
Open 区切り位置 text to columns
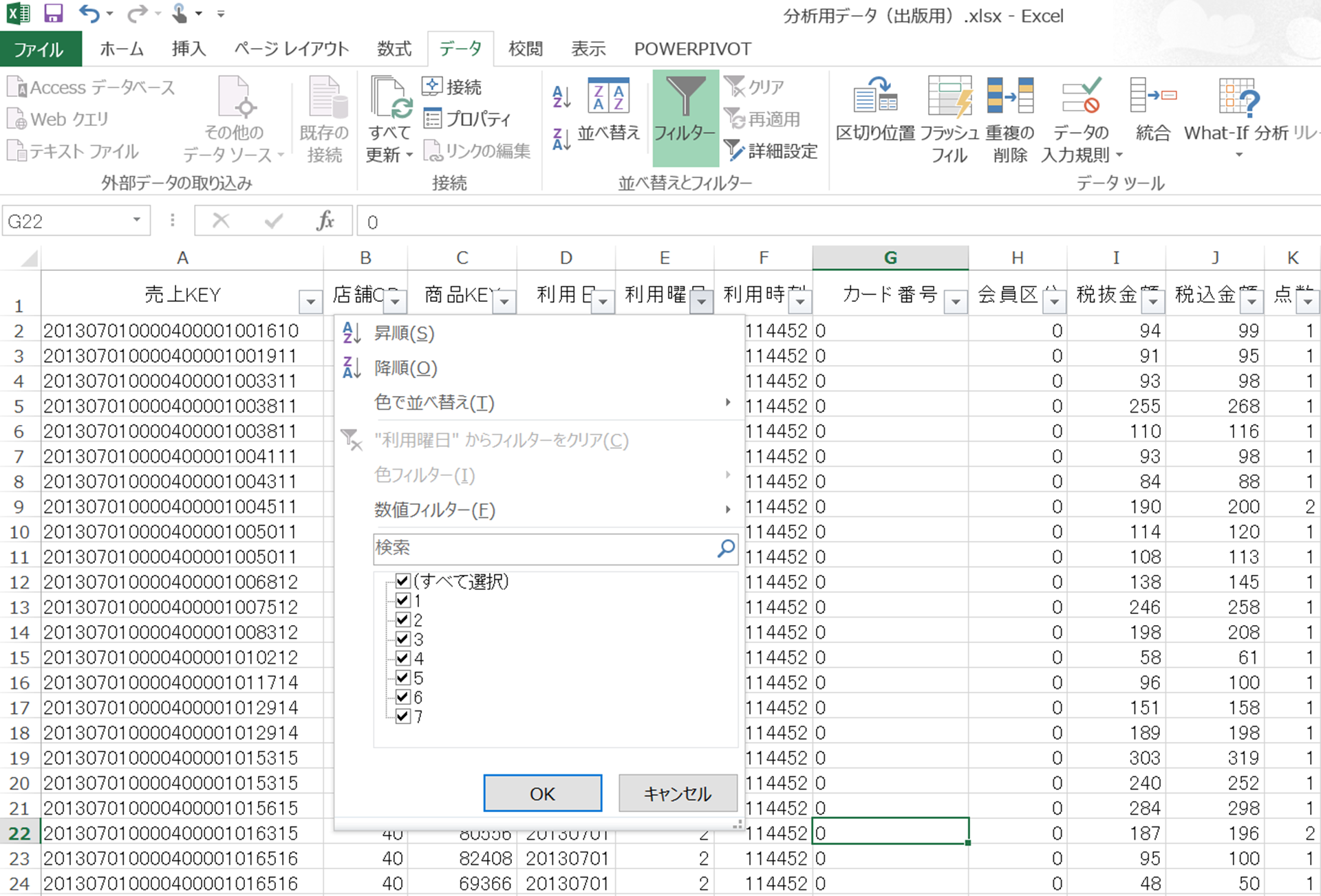pyautogui.click(x=875, y=110)
